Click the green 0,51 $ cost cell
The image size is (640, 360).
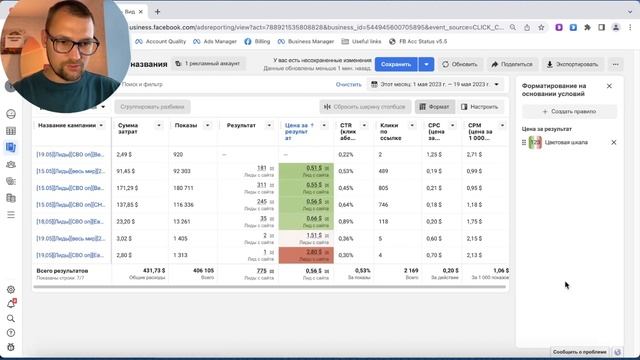306,171
